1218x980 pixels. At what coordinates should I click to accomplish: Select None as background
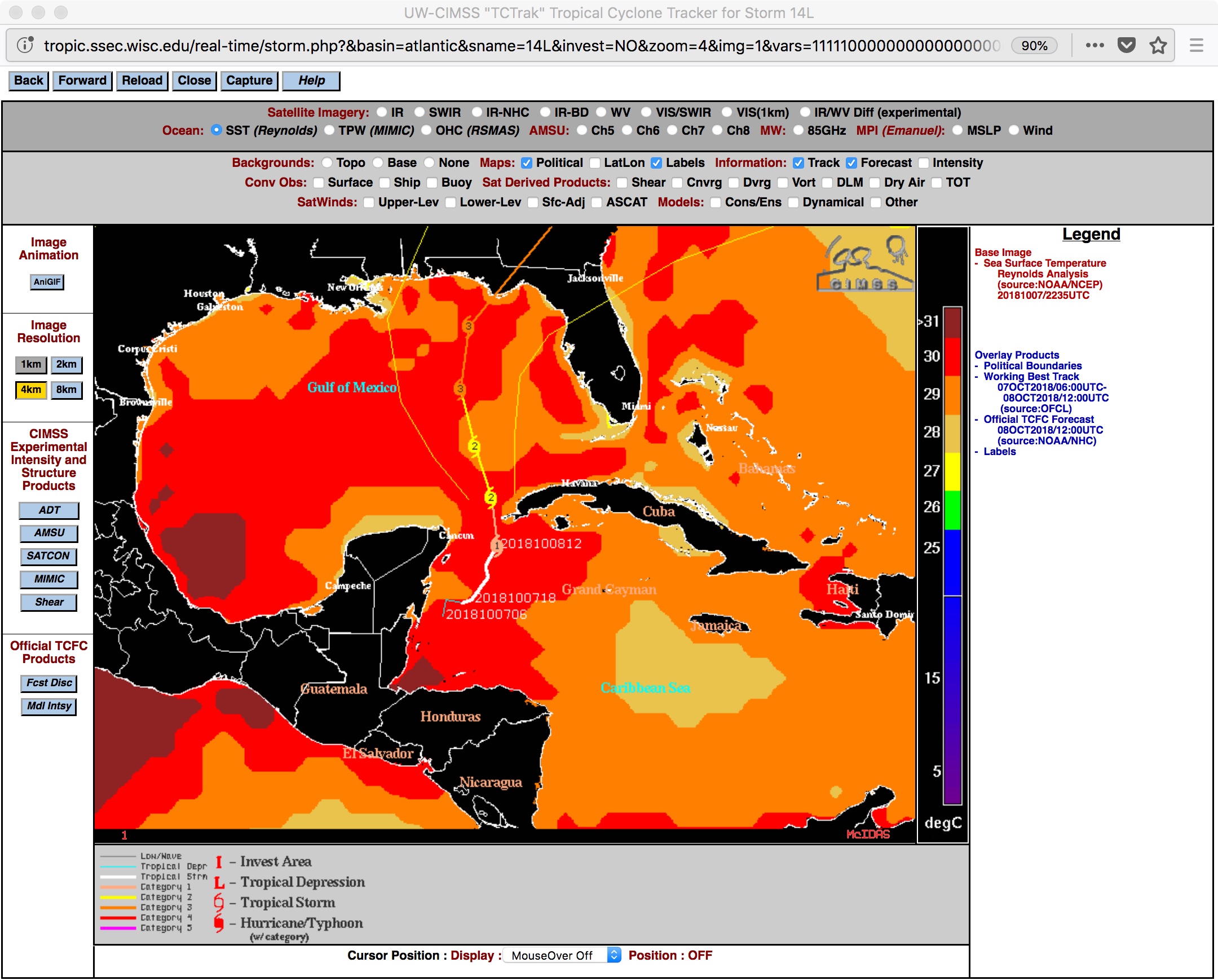(429, 162)
